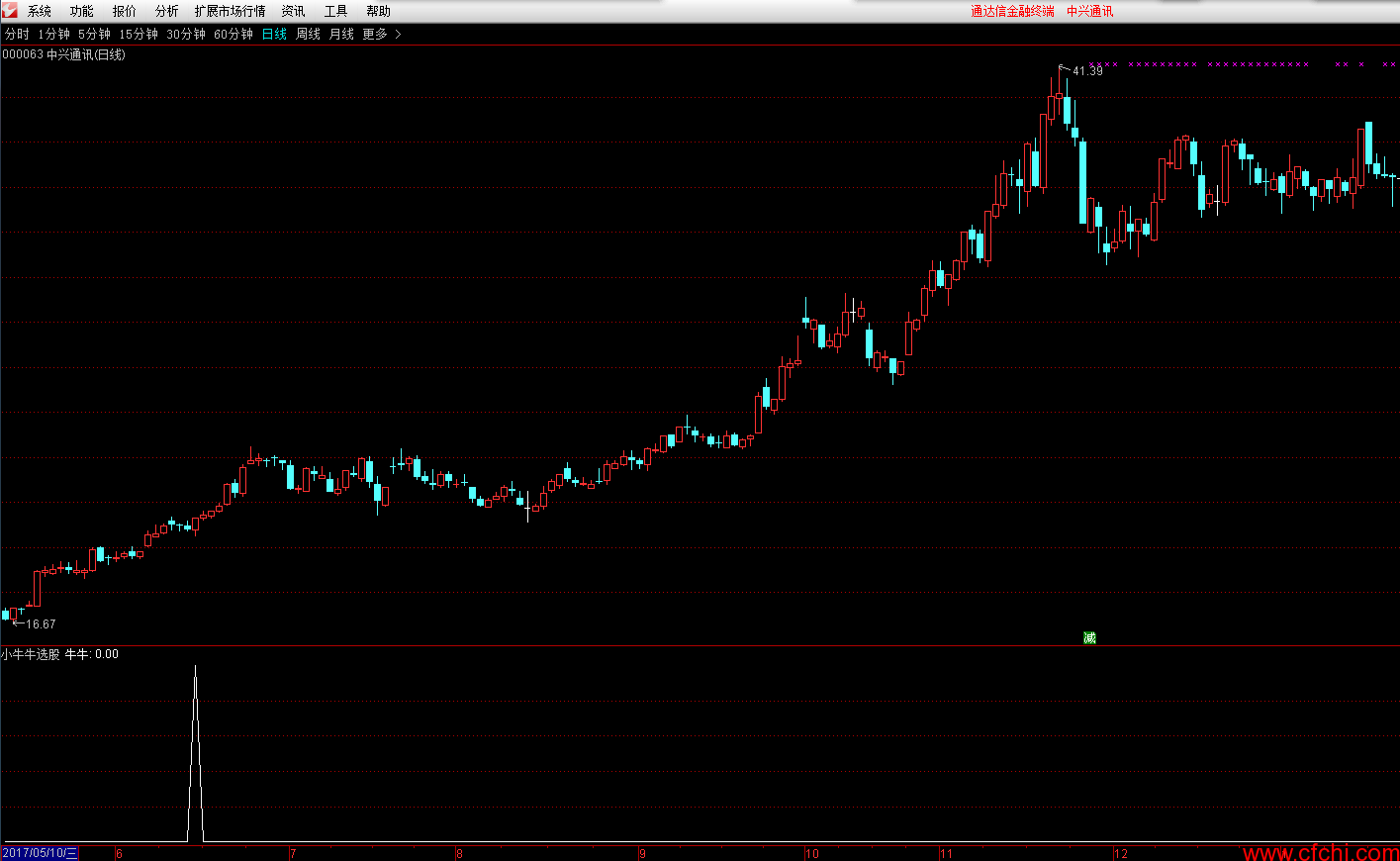This screenshot has width=1400, height=861.
Task: Switch to 15分钟 period
Action: click(139, 34)
